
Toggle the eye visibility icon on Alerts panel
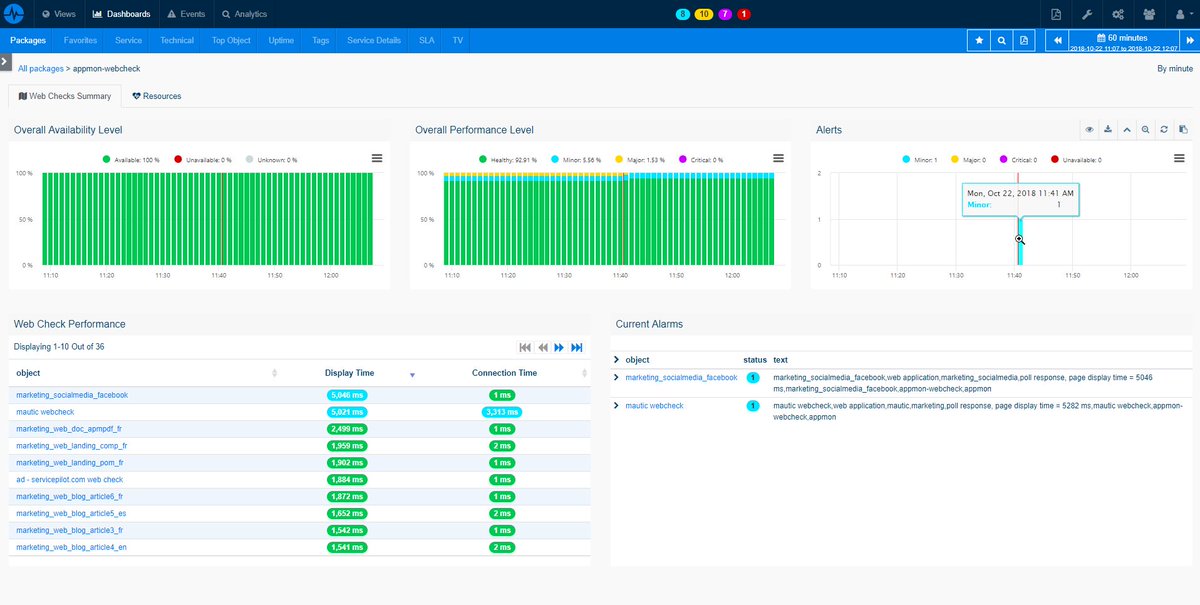(x=1089, y=129)
